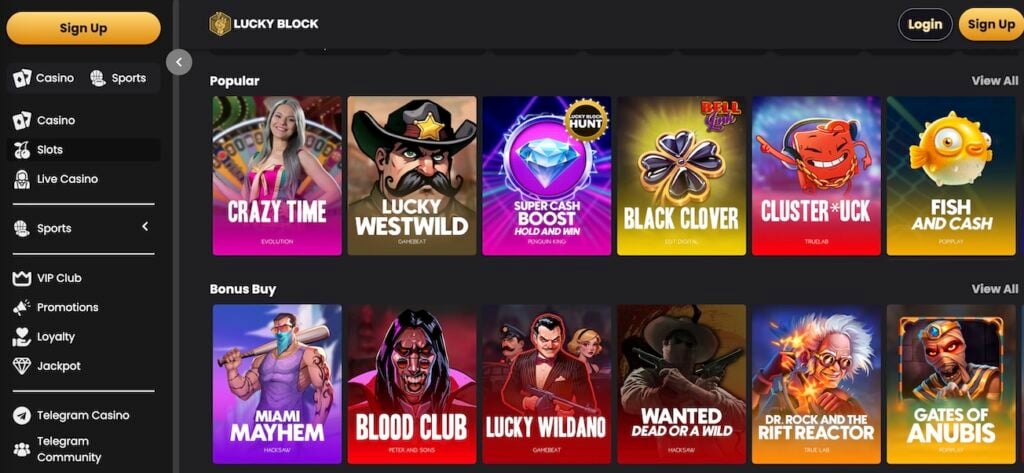Image resolution: width=1024 pixels, height=473 pixels.
Task: Open Gates of Anubis game tile
Action: coord(951,384)
